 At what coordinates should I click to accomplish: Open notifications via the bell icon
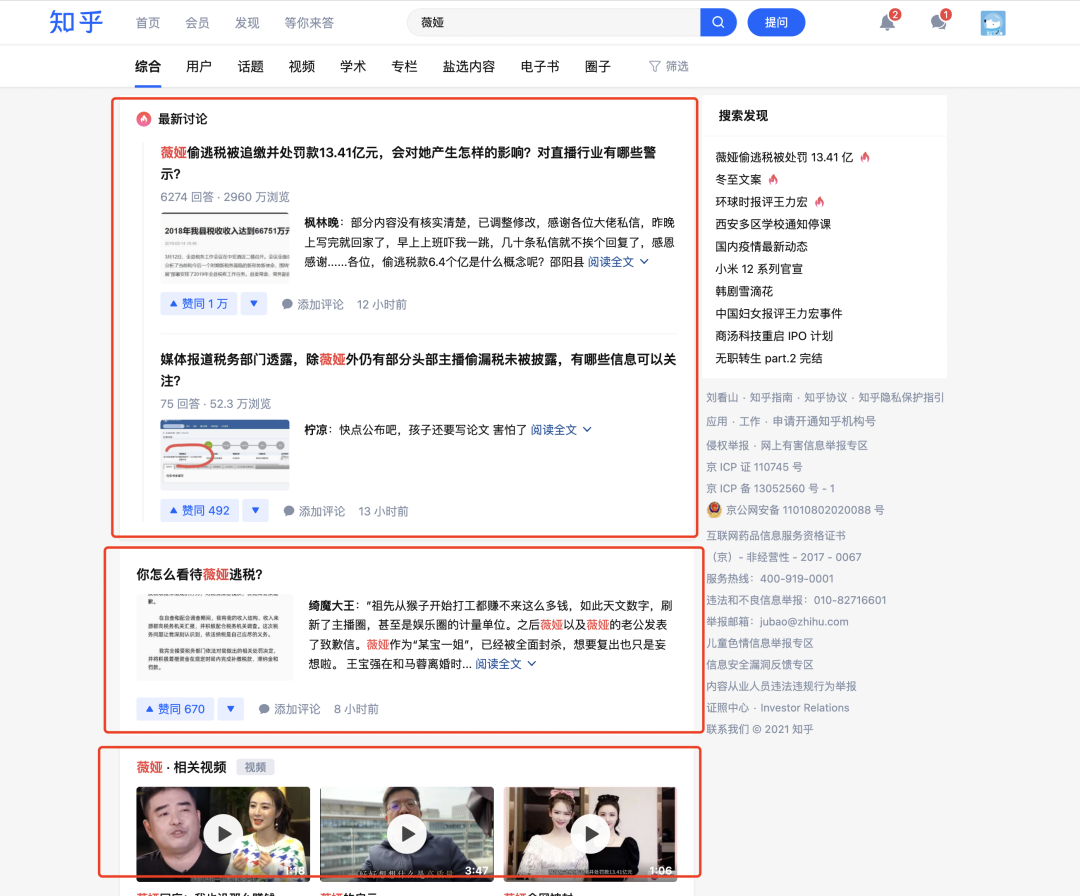coord(885,22)
